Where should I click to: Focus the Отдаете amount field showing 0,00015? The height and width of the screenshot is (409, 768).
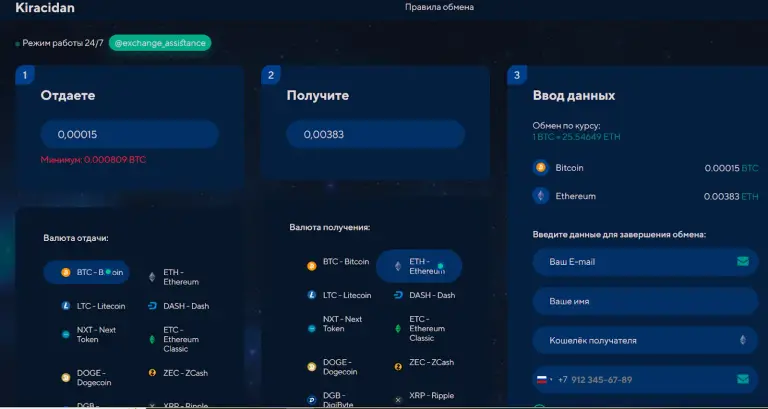click(129, 134)
